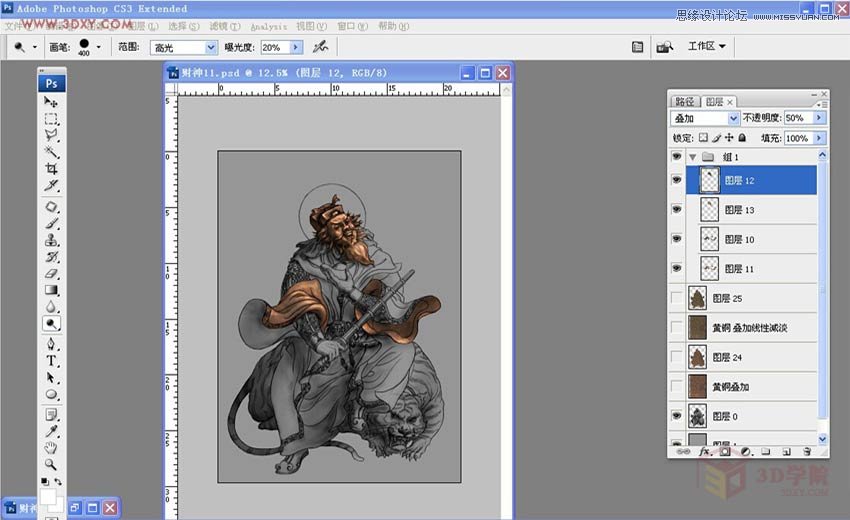Collapse the 组 1 group triangle
Screen dimensions: 850x520
point(692,157)
